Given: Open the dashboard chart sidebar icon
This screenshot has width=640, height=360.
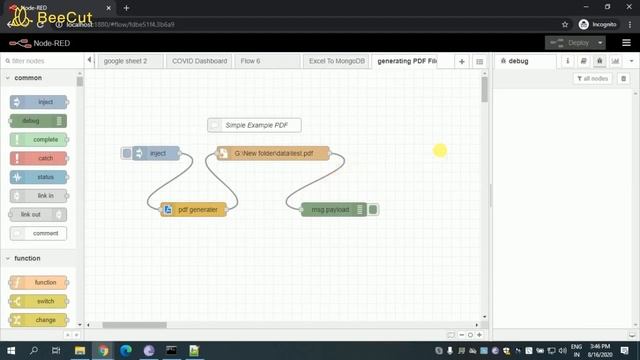Looking at the screenshot, I should click(615, 61).
